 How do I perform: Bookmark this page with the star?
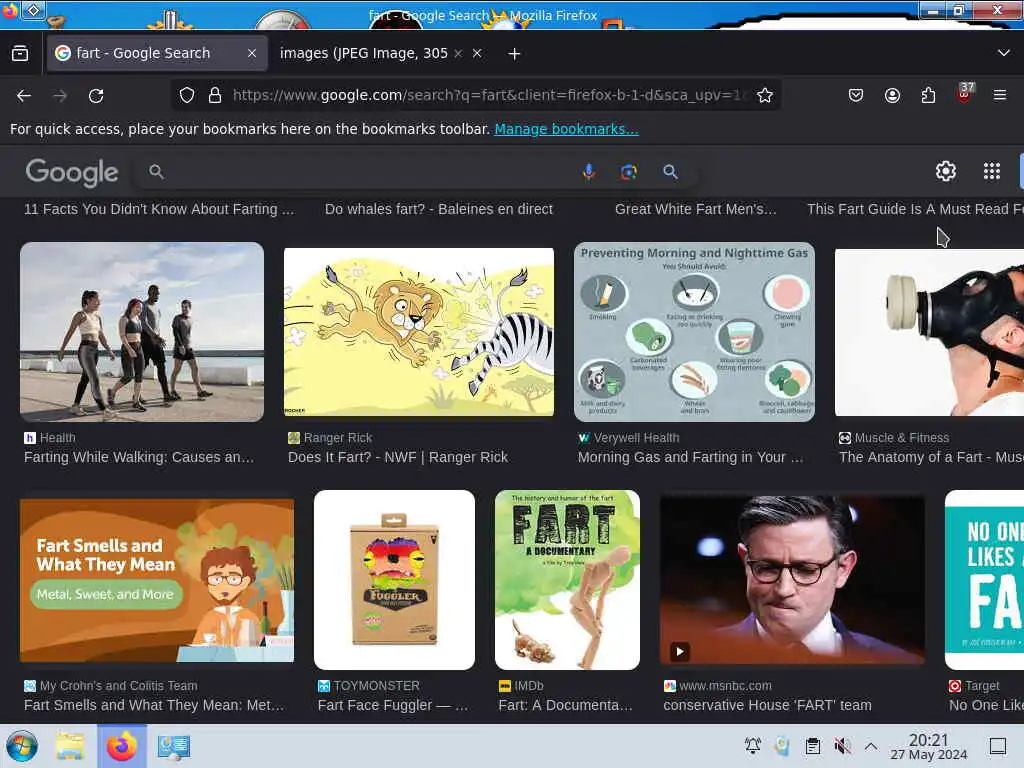click(765, 95)
